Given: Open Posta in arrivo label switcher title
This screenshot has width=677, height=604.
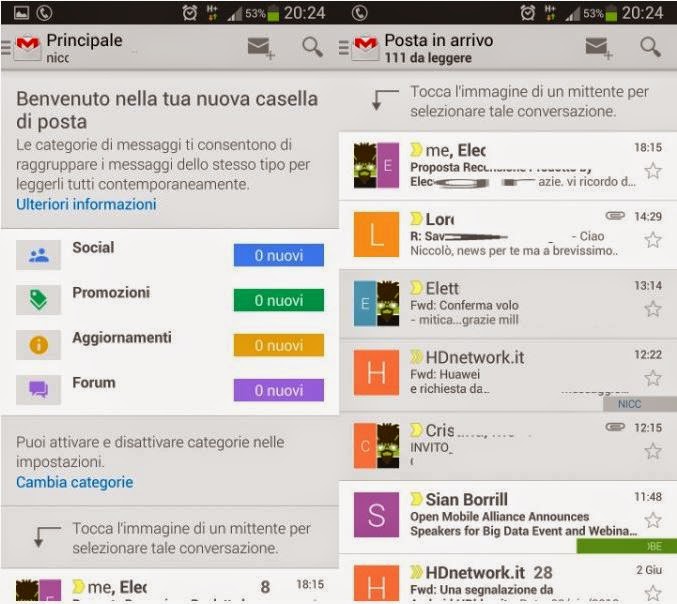Looking at the screenshot, I should point(439,48).
